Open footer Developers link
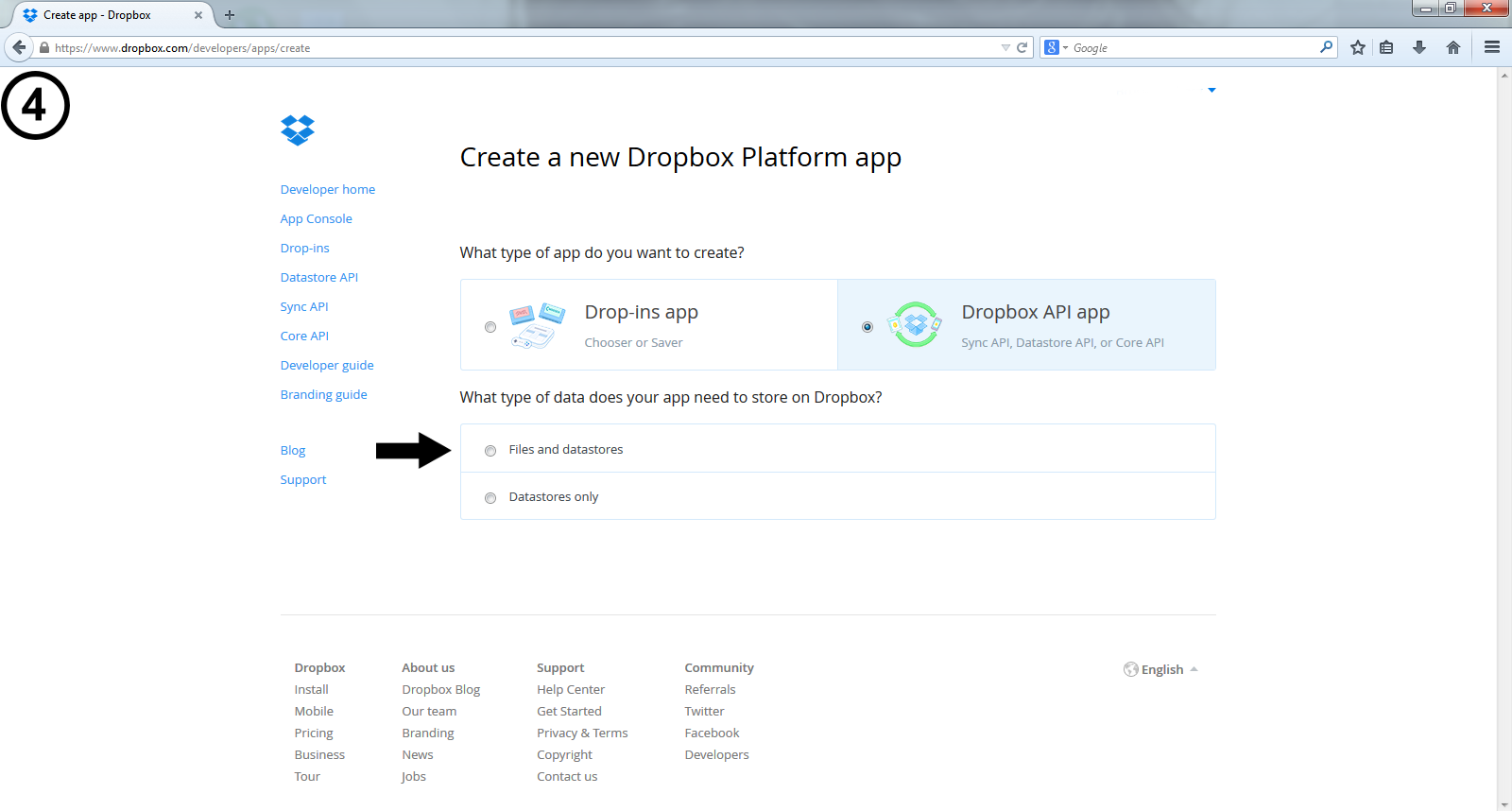The height and width of the screenshot is (811, 1512). click(x=716, y=754)
